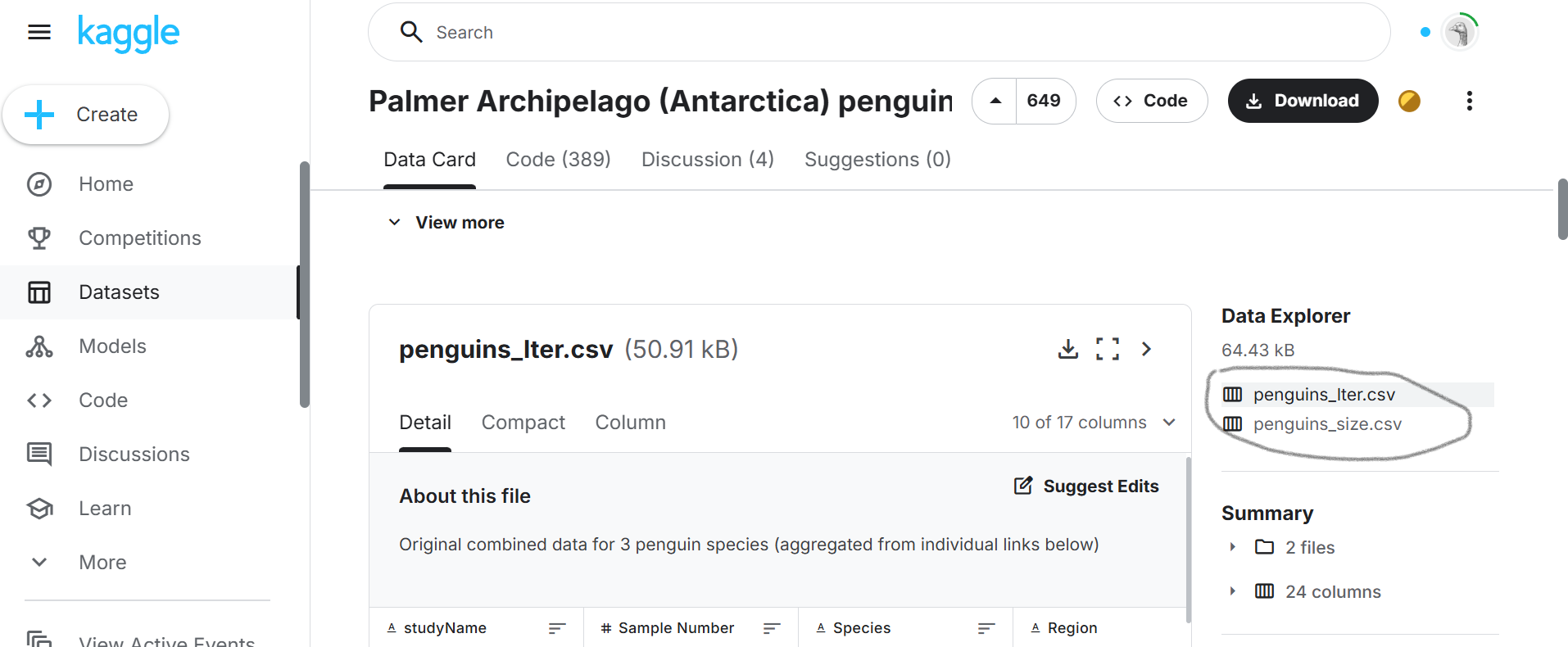1568x647 pixels.
Task: Click the Home compass icon
Action: point(39,184)
